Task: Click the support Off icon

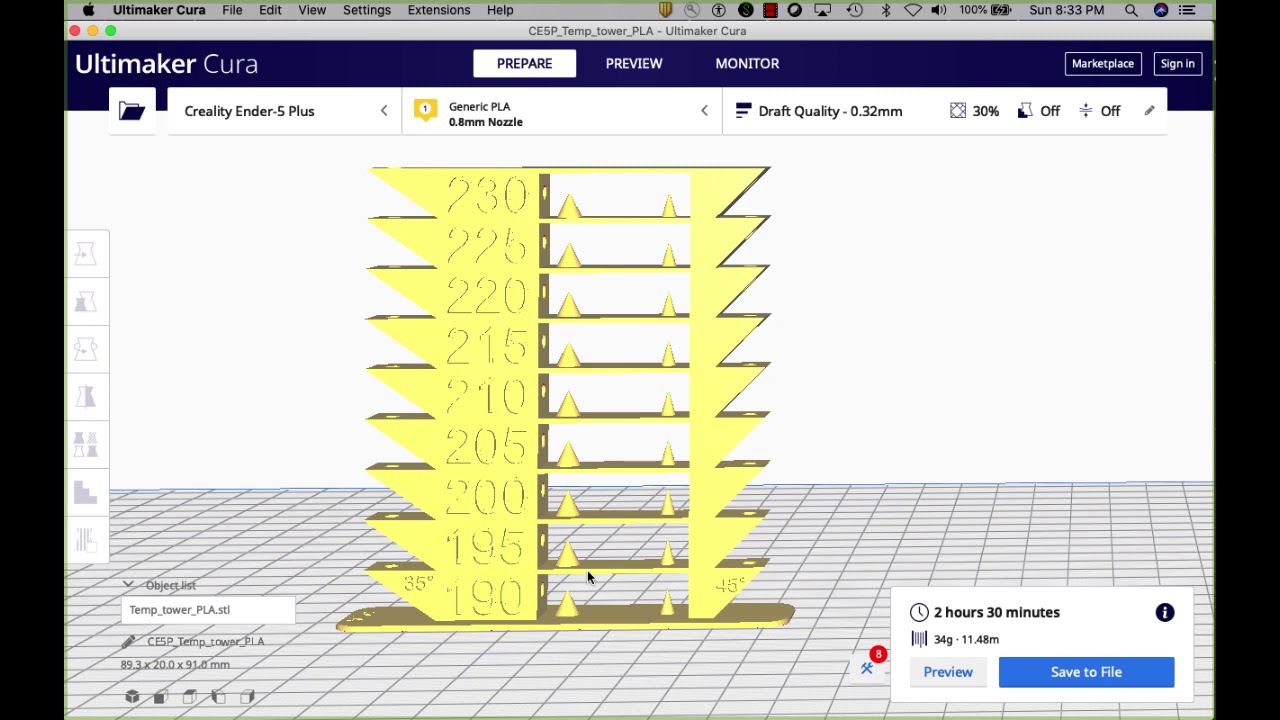Action: coord(1025,111)
